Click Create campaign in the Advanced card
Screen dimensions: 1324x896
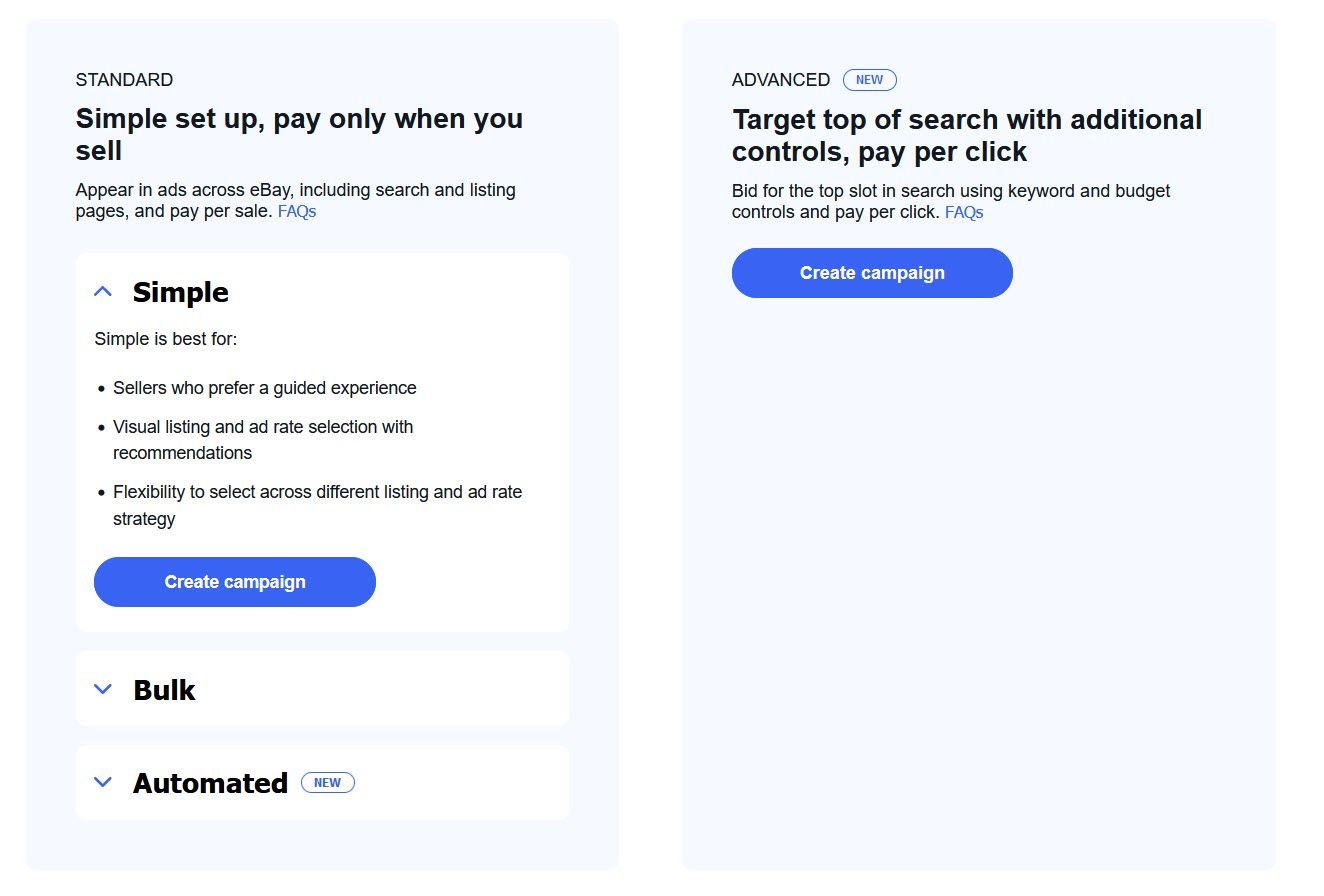tap(871, 272)
